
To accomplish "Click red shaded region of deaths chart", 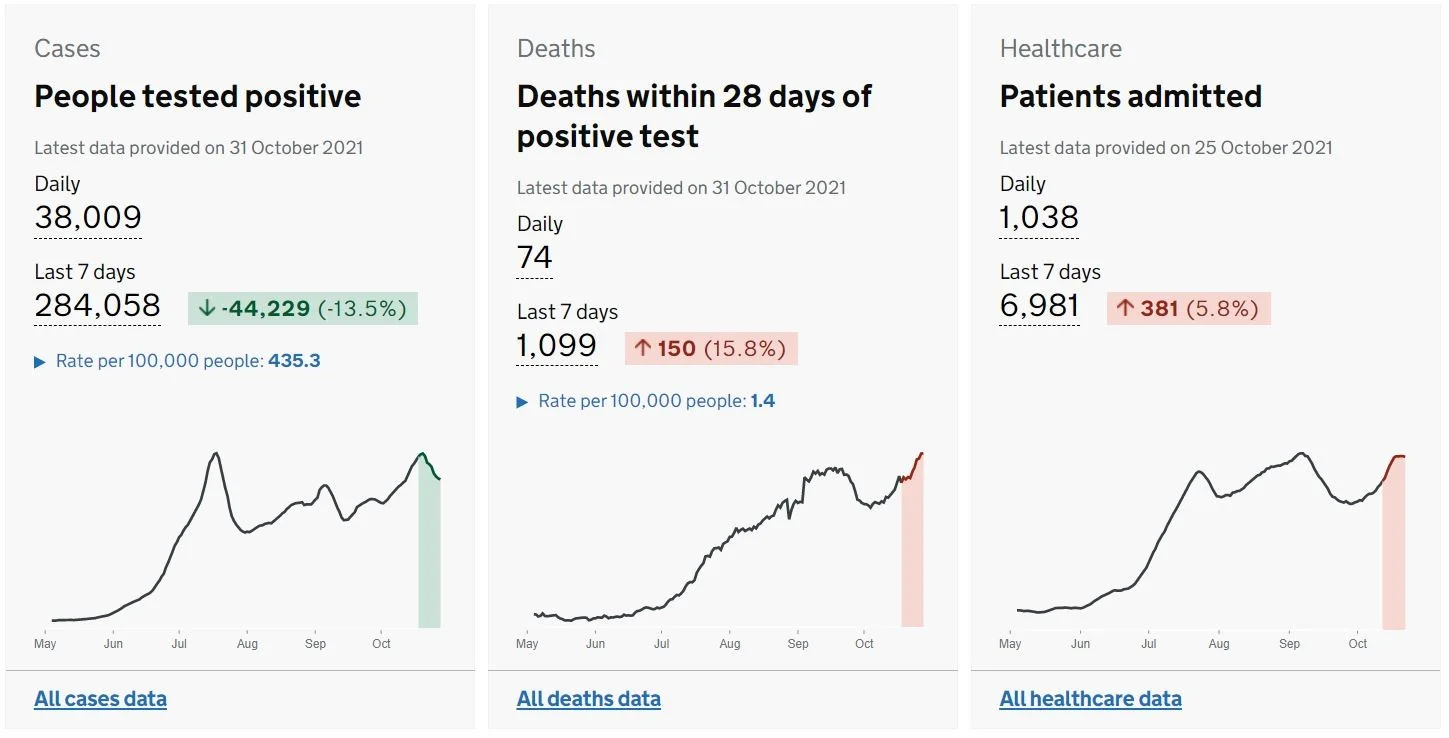I will [912, 552].
